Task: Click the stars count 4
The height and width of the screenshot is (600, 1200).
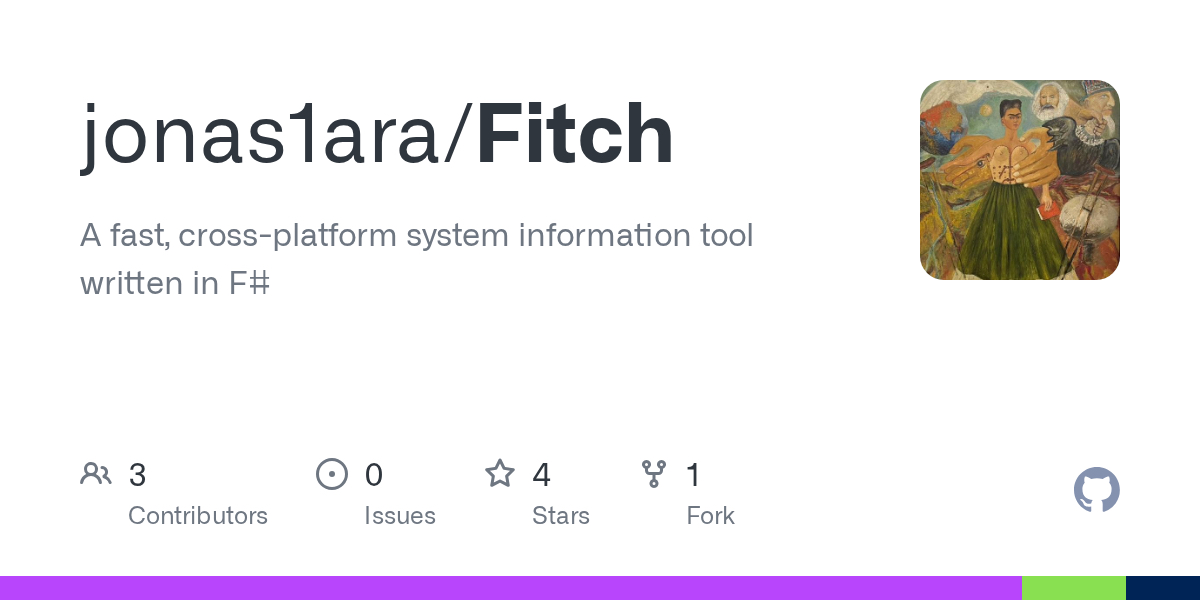Action: (541, 475)
